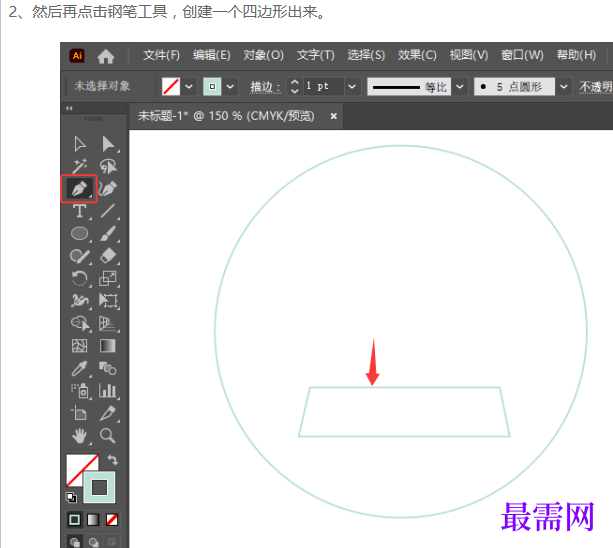The image size is (613, 548).
Task: Reset to default fill and stroke
Action: pos(71,497)
